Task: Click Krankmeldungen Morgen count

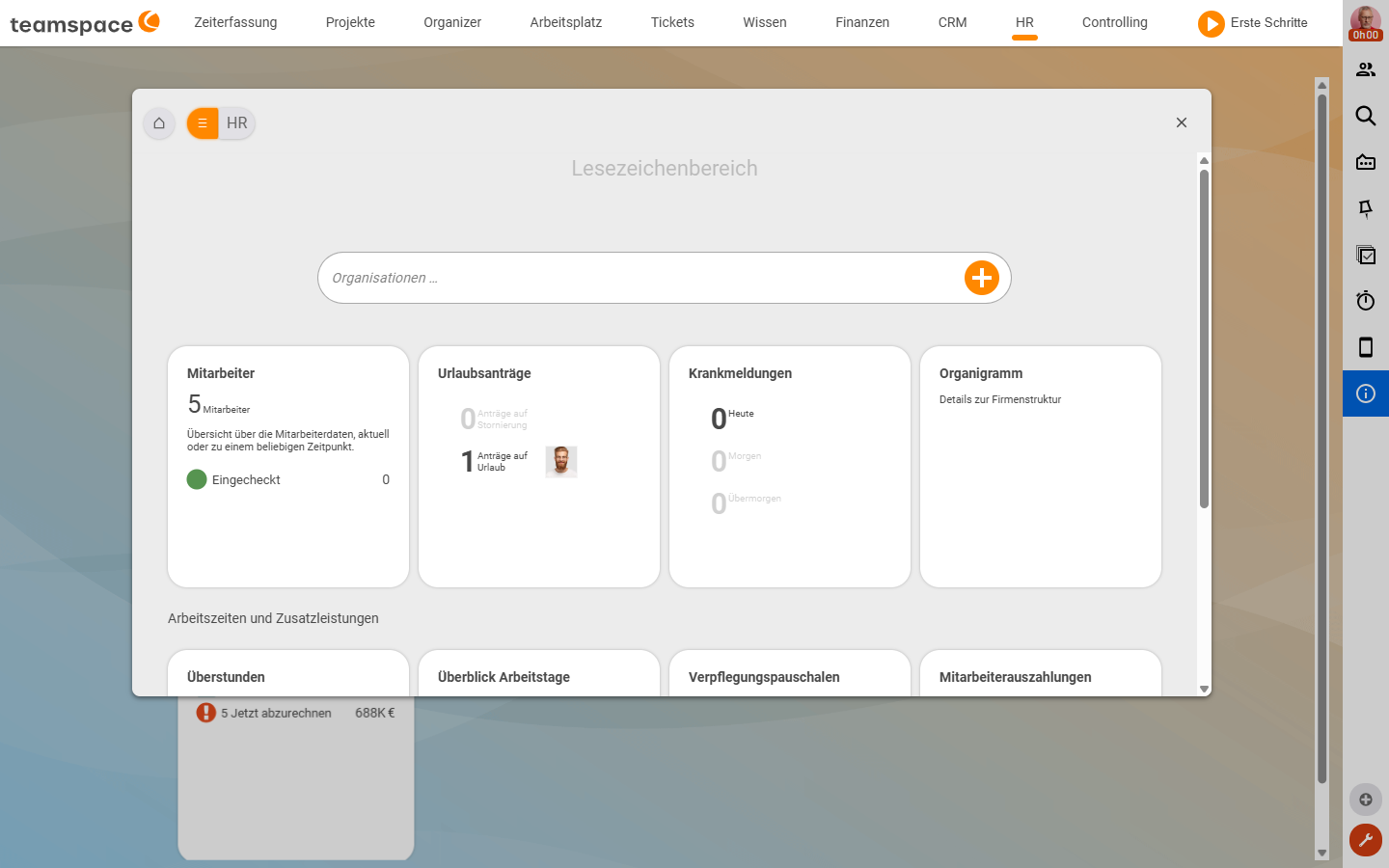Action: tap(736, 461)
